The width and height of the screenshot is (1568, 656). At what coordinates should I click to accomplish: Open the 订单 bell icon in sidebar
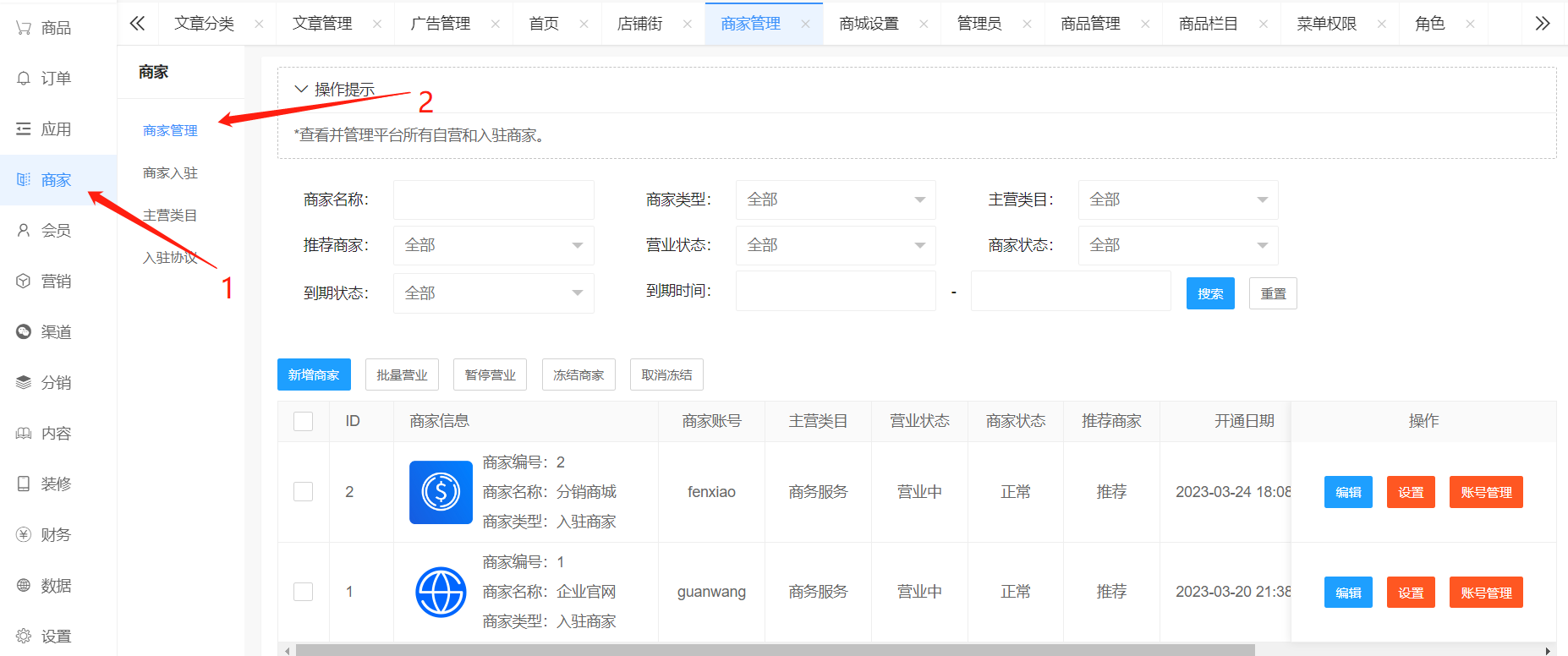click(x=24, y=79)
